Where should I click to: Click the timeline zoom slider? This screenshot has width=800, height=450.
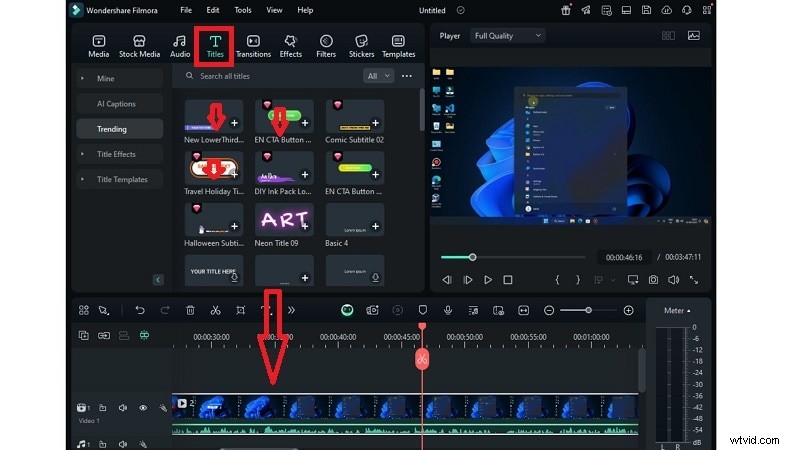point(588,310)
